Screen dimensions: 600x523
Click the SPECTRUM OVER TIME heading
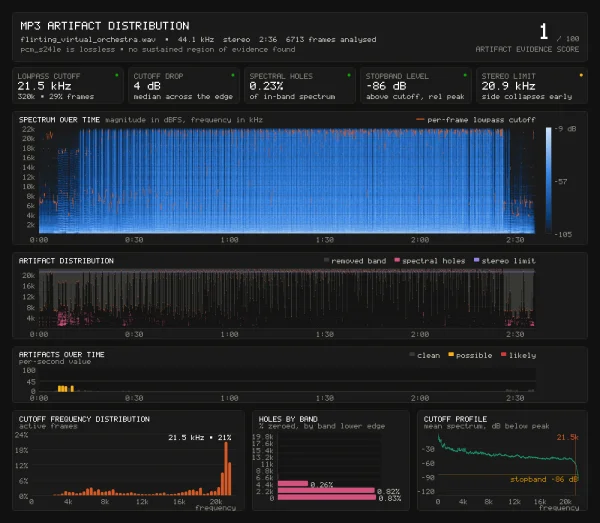pos(59,120)
